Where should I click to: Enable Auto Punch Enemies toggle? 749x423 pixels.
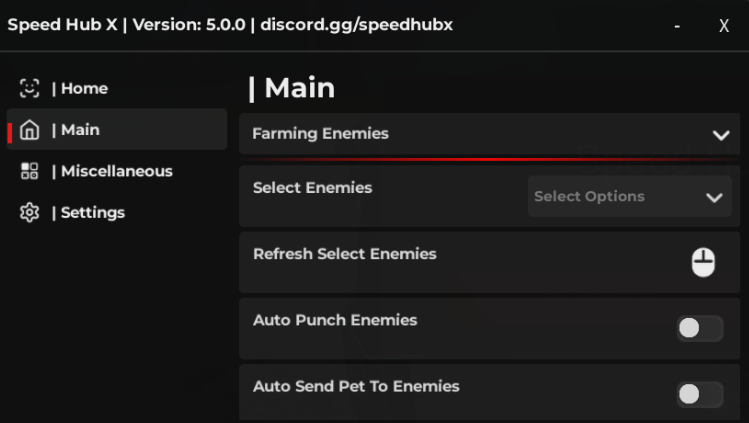pos(699,328)
